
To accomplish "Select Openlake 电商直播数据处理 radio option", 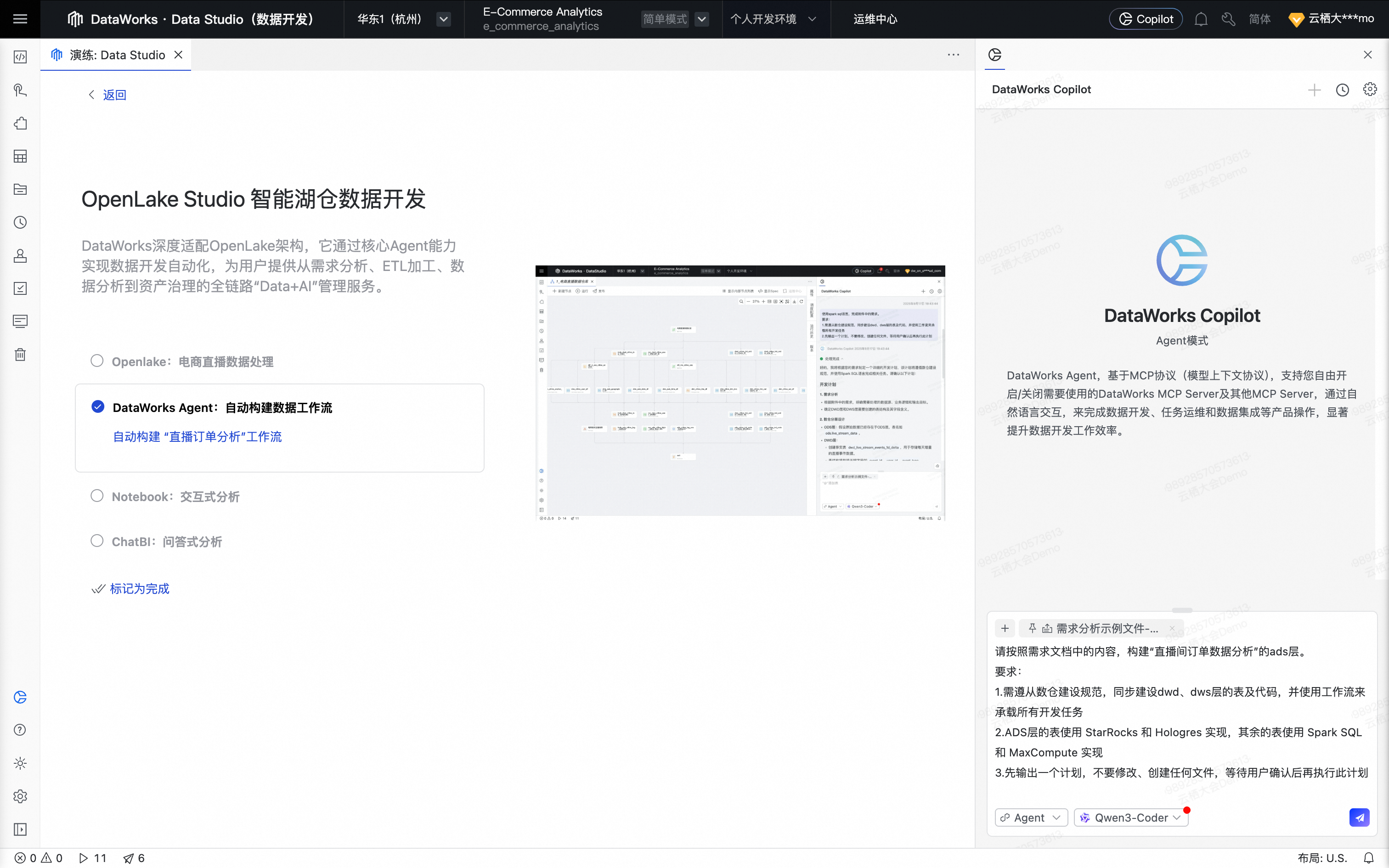I will coord(97,361).
